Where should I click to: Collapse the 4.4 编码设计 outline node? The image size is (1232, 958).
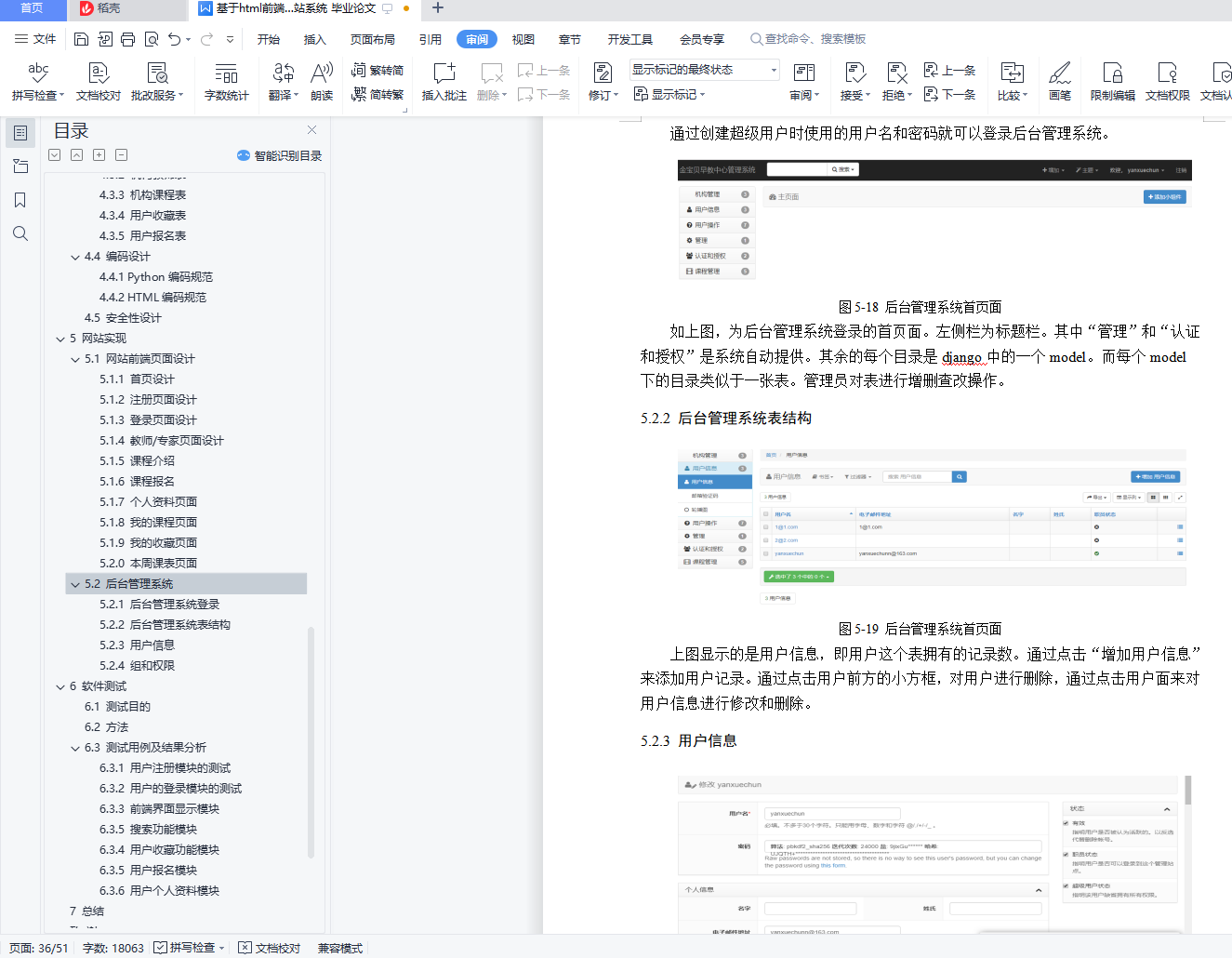click(75, 257)
